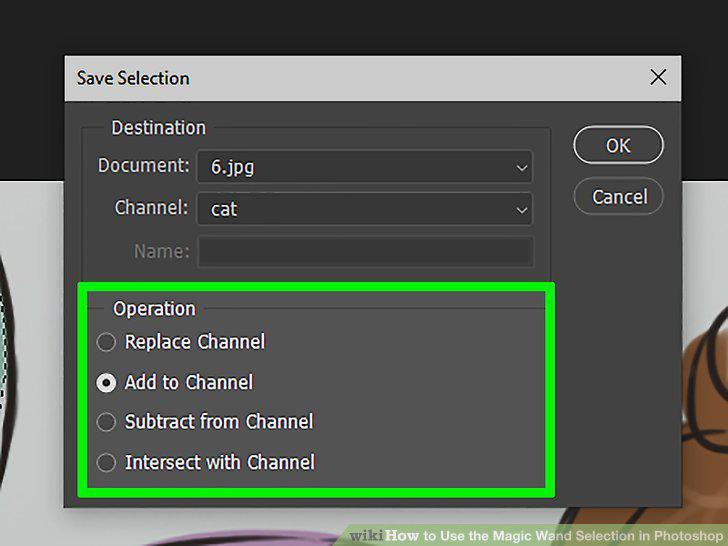Click the Save Selection title bar
Viewport: 728px width, 546px height.
[x=373, y=78]
